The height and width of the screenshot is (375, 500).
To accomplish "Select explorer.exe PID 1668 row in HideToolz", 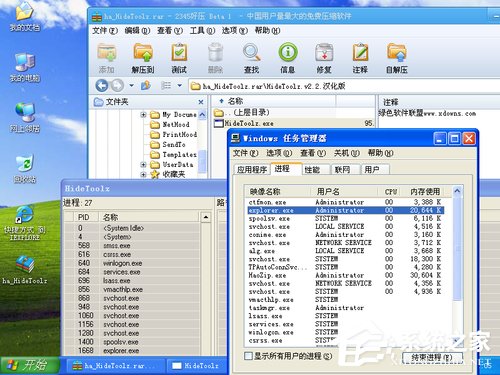I will (133, 351).
